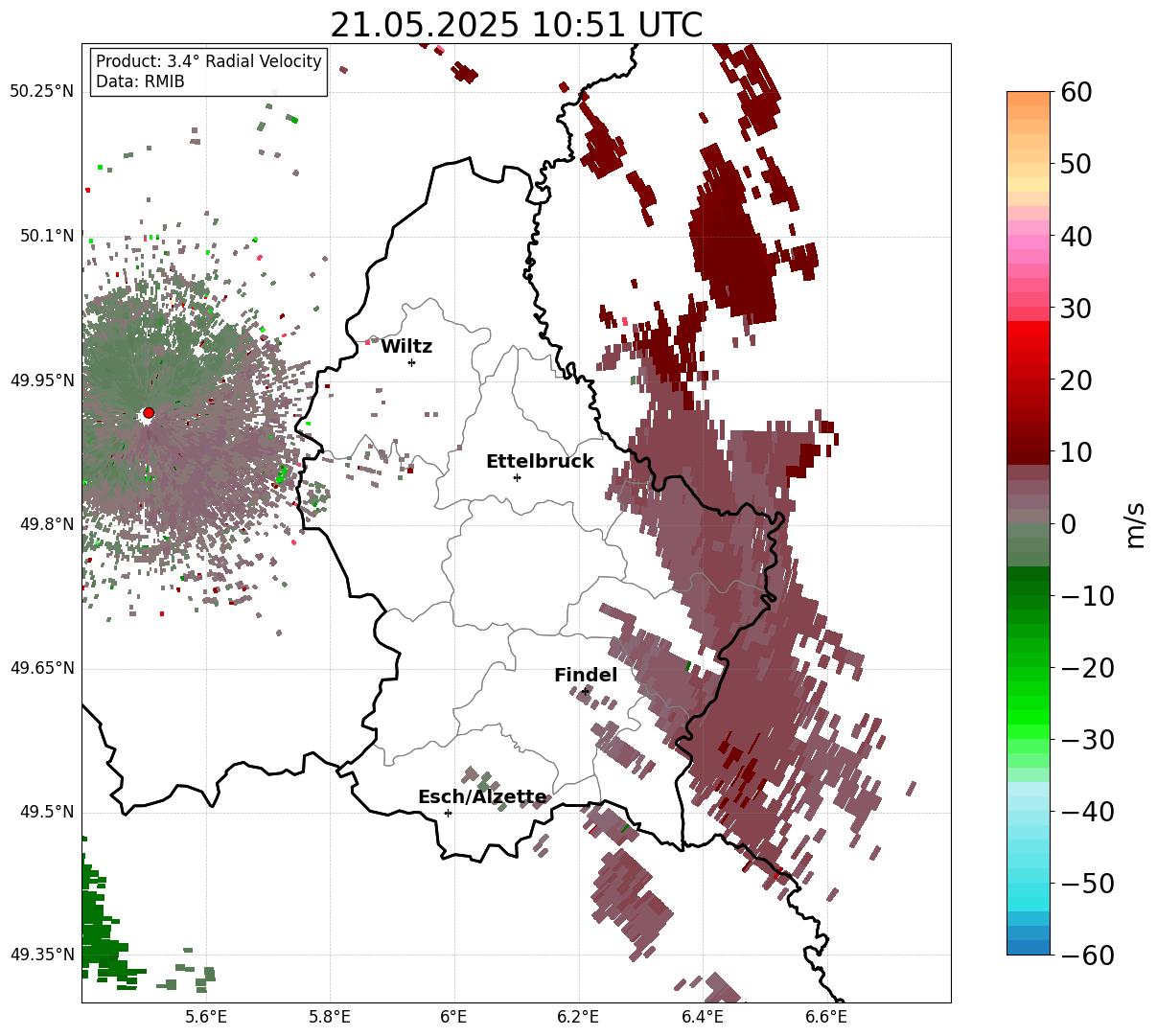Click the Data: RMIB text
This screenshot has height=1036, width=1157.
140,82
